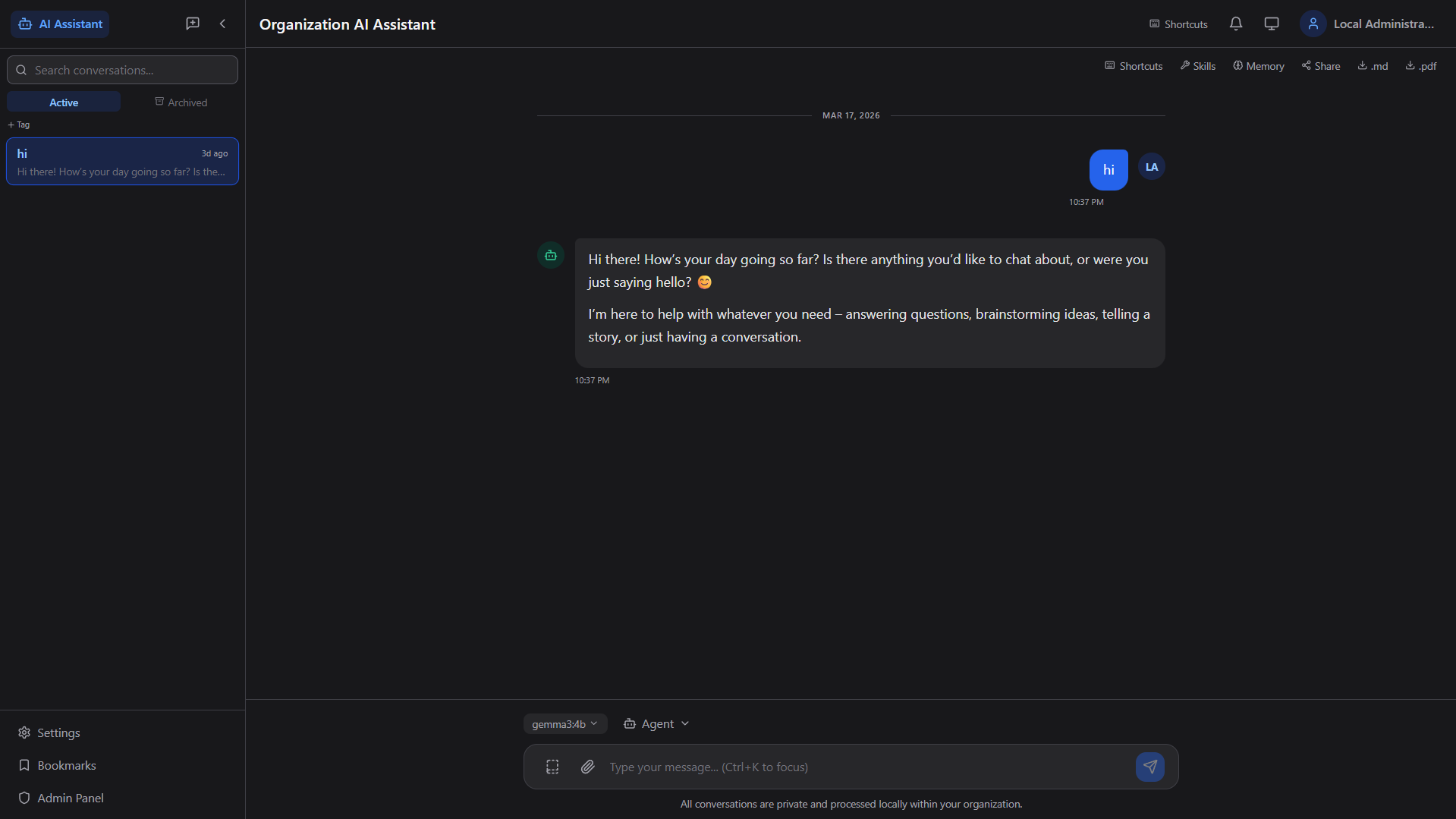The height and width of the screenshot is (819, 1456).
Task: Open the Memory panel
Action: coord(1258,65)
